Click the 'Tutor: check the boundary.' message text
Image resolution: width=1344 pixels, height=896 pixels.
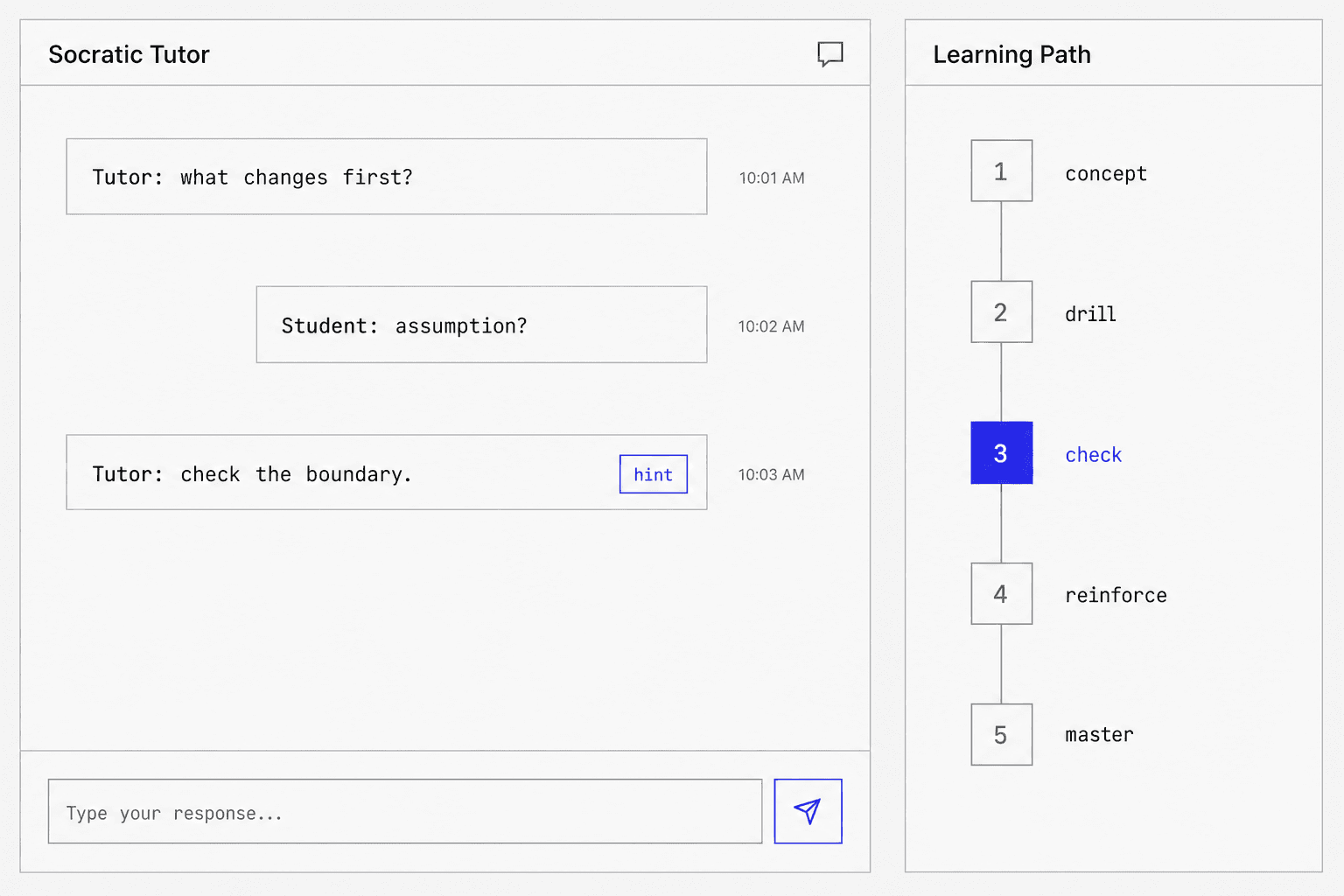252,474
